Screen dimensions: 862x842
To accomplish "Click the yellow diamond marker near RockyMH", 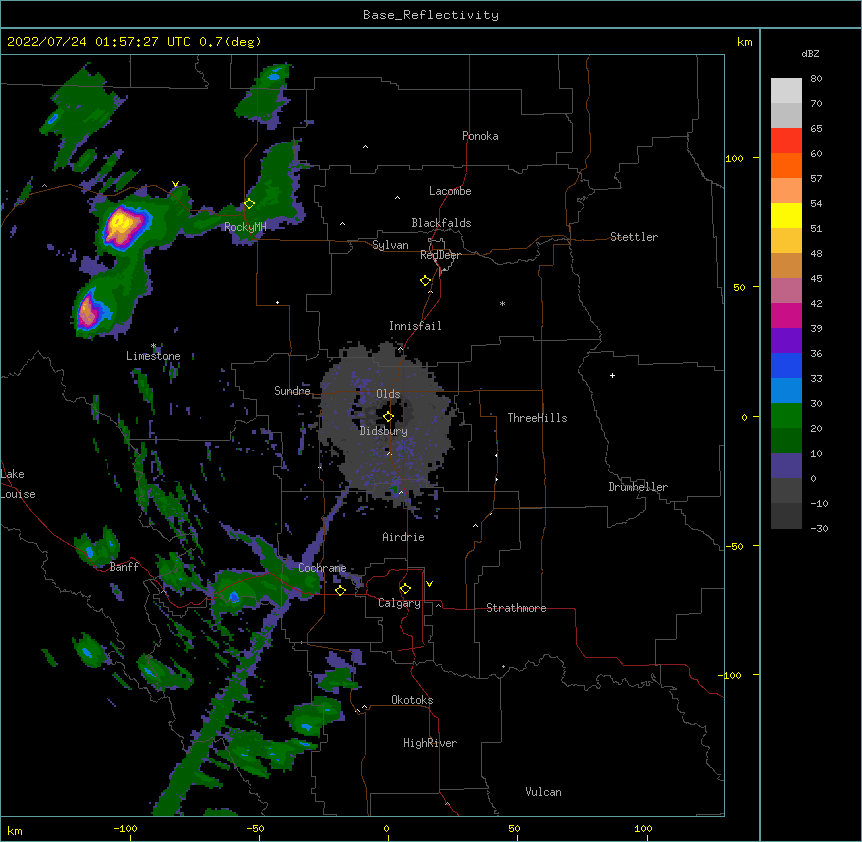I will (x=249, y=204).
